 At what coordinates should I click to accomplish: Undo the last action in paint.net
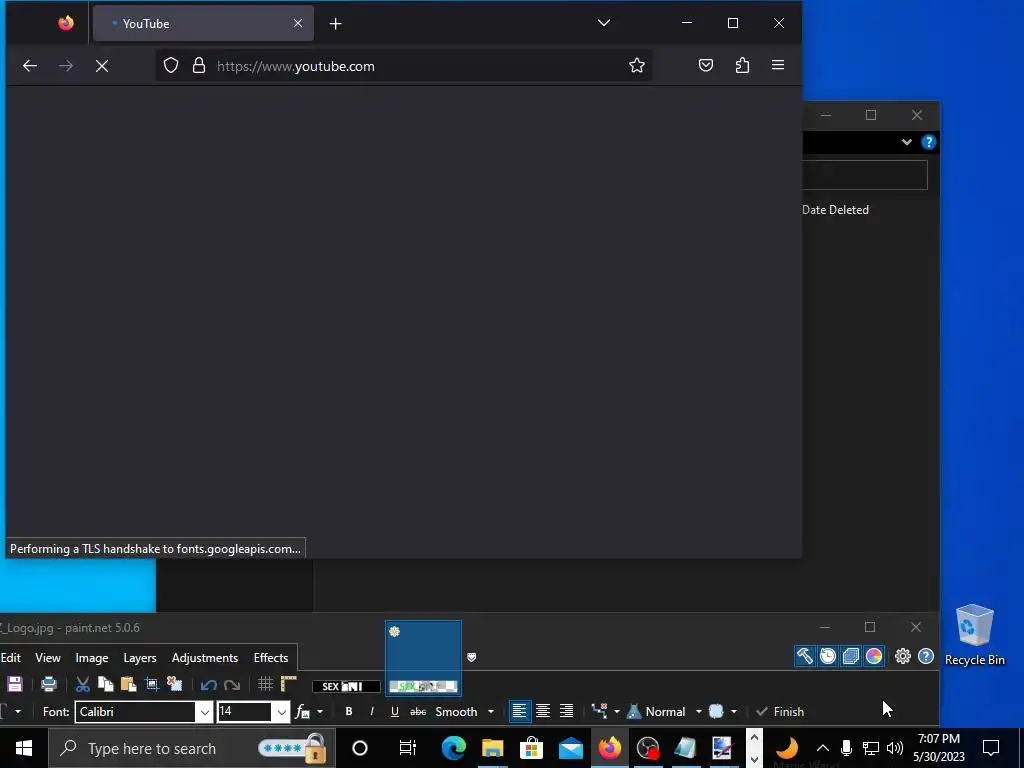click(x=208, y=685)
